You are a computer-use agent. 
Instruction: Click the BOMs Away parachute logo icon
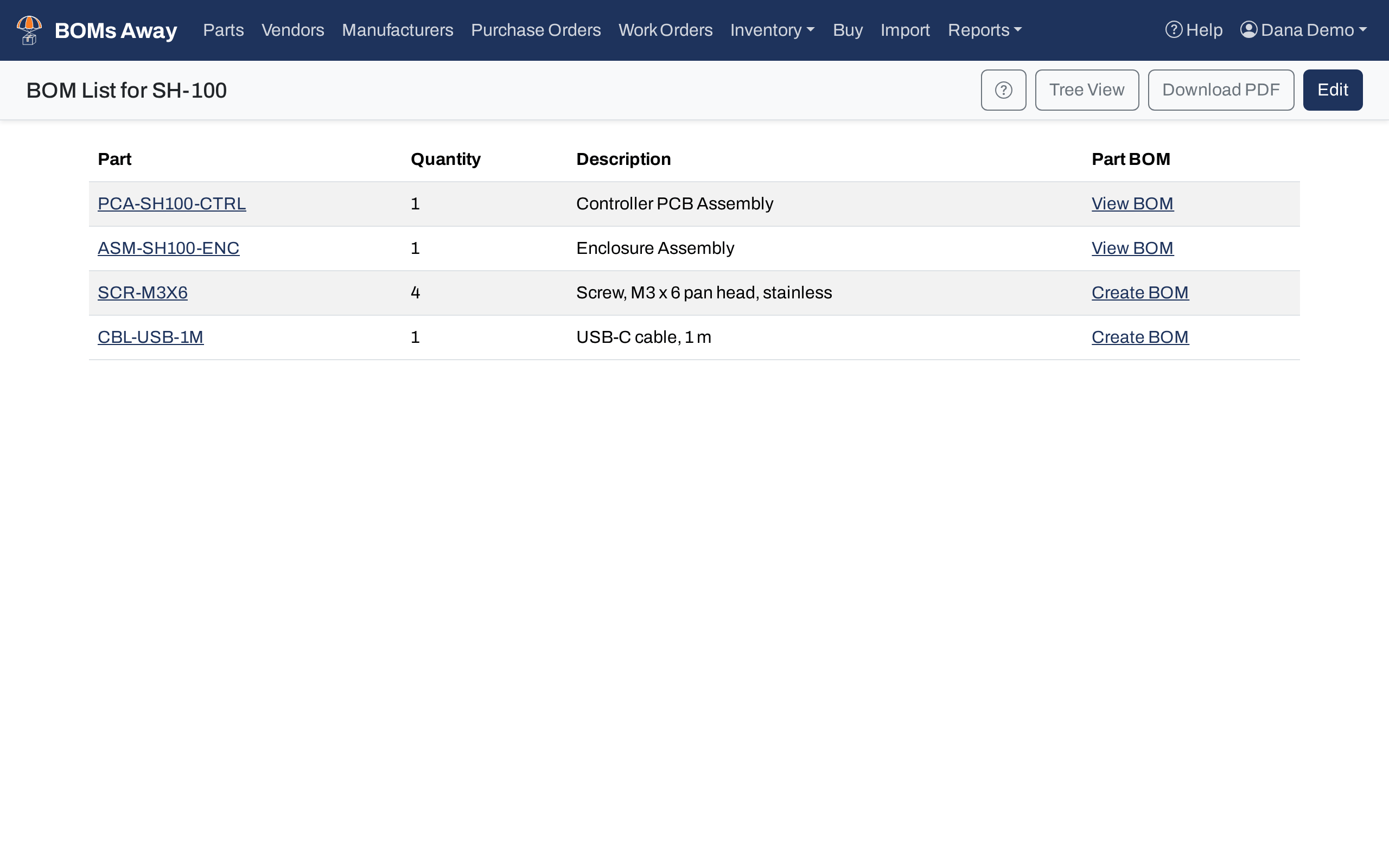pyautogui.click(x=29, y=30)
